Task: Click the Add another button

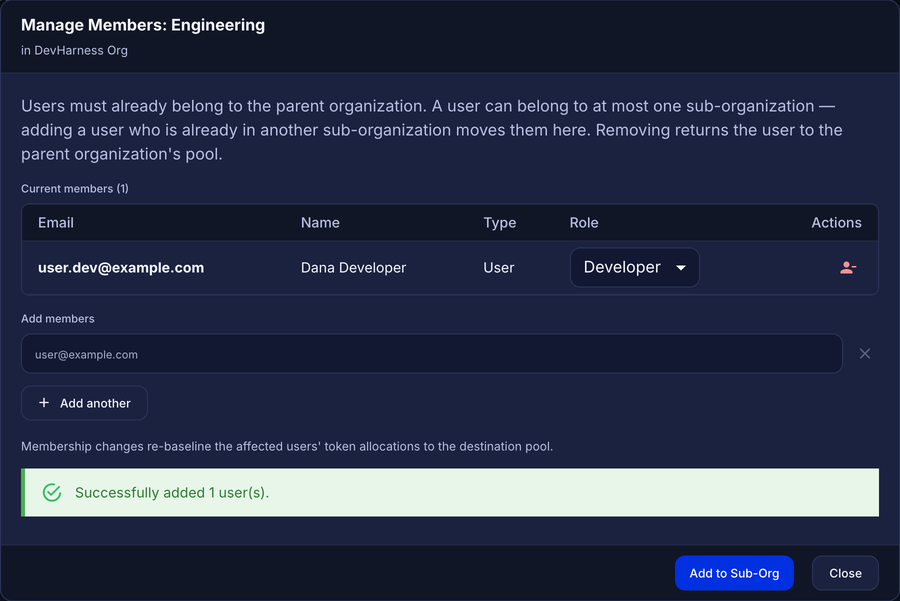Action: tap(84, 403)
